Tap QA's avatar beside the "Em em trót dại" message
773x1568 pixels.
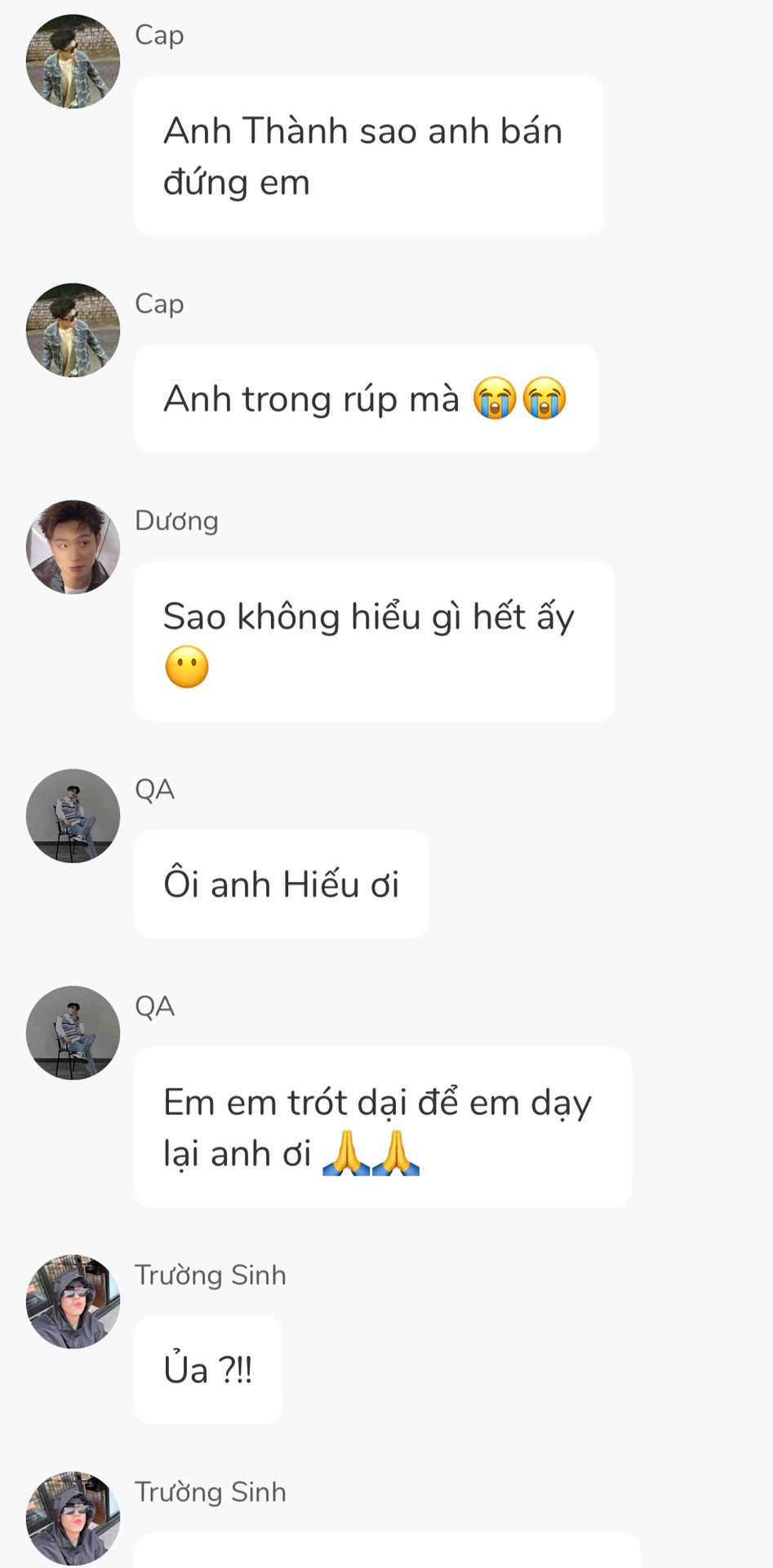click(x=73, y=1033)
